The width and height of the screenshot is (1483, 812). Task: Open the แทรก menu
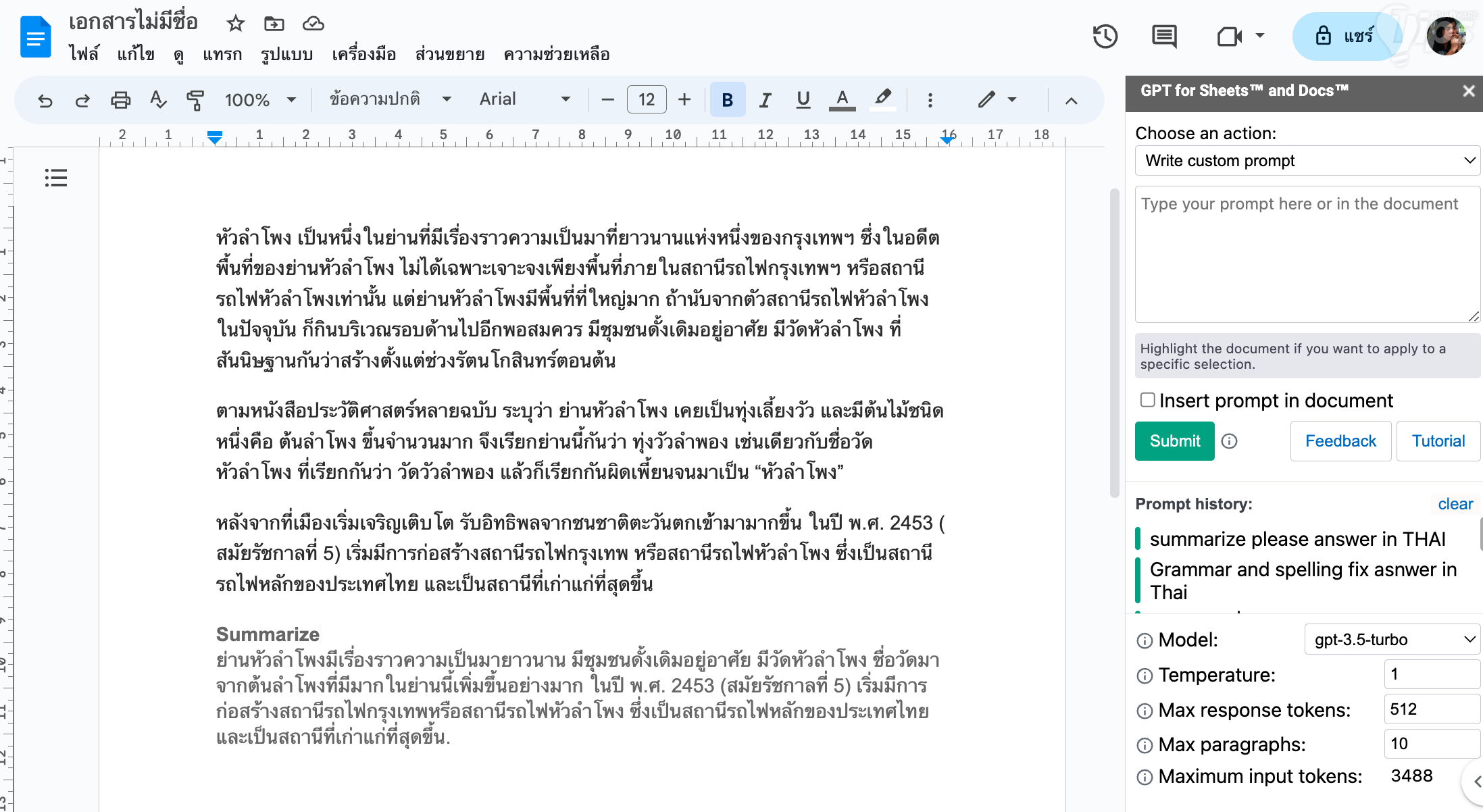[222, 54]
